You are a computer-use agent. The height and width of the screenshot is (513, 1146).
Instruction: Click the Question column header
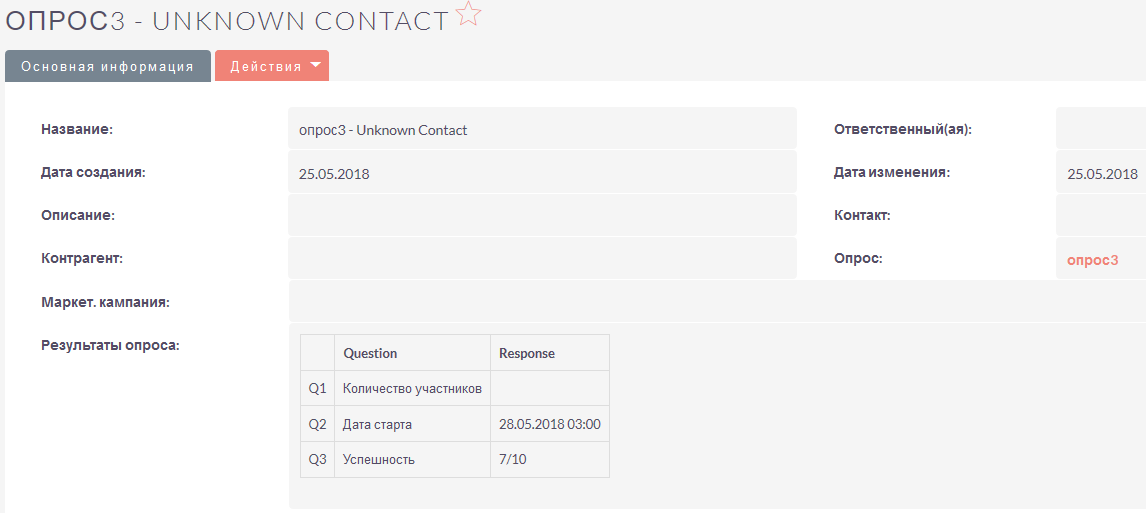[370, 353]
